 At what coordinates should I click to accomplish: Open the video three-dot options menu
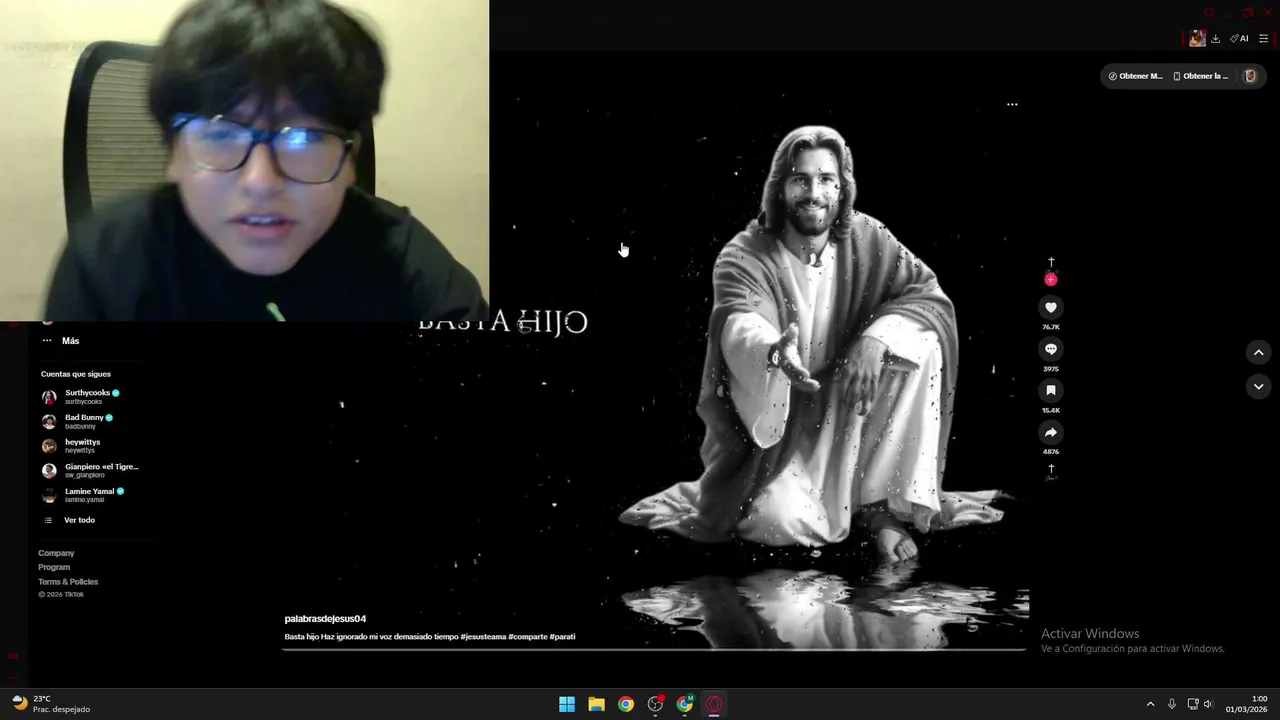(x=1012, y=104)
